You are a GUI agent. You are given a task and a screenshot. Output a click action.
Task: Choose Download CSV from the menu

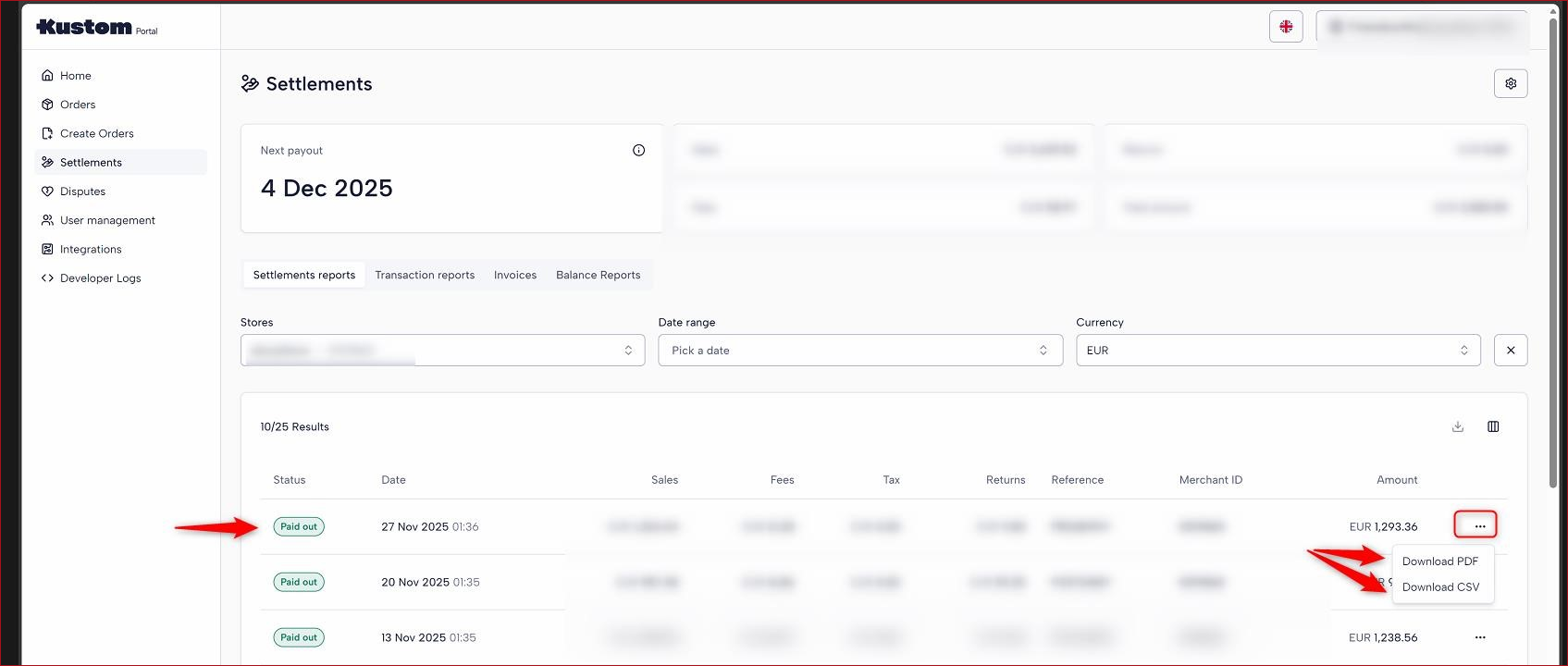[1439, 587]
